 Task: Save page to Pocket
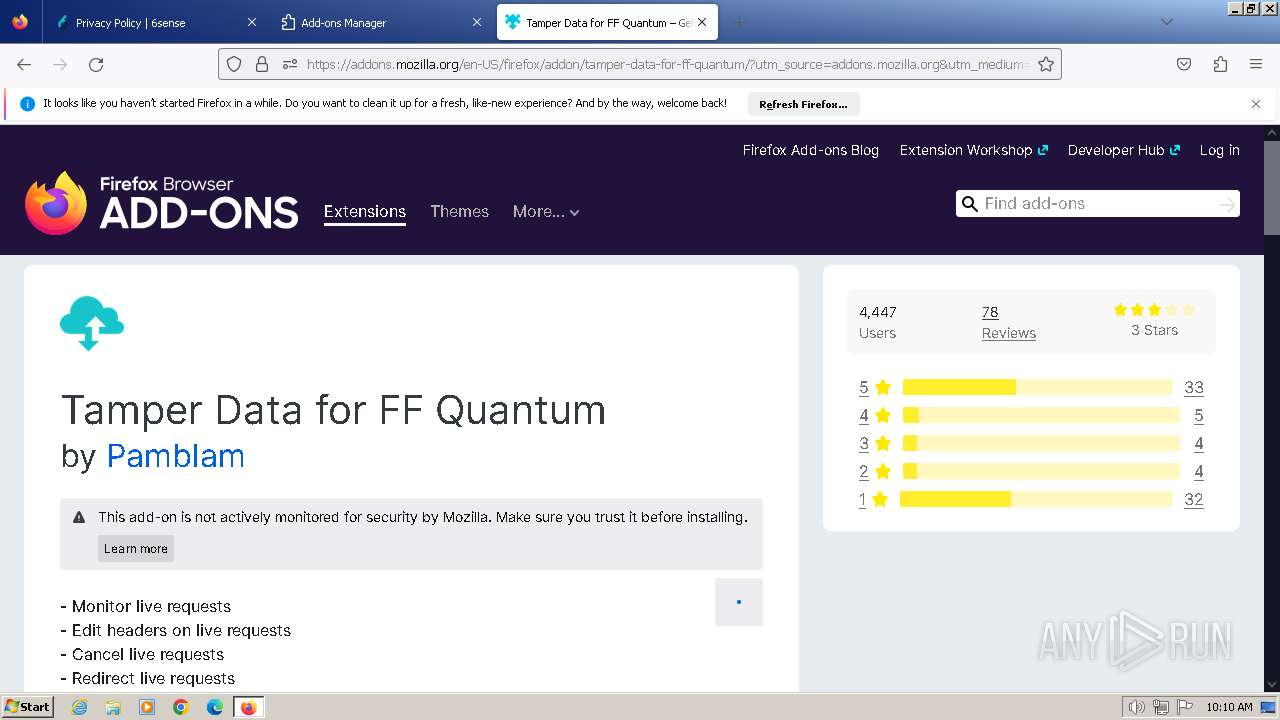tap(1184, 64)
